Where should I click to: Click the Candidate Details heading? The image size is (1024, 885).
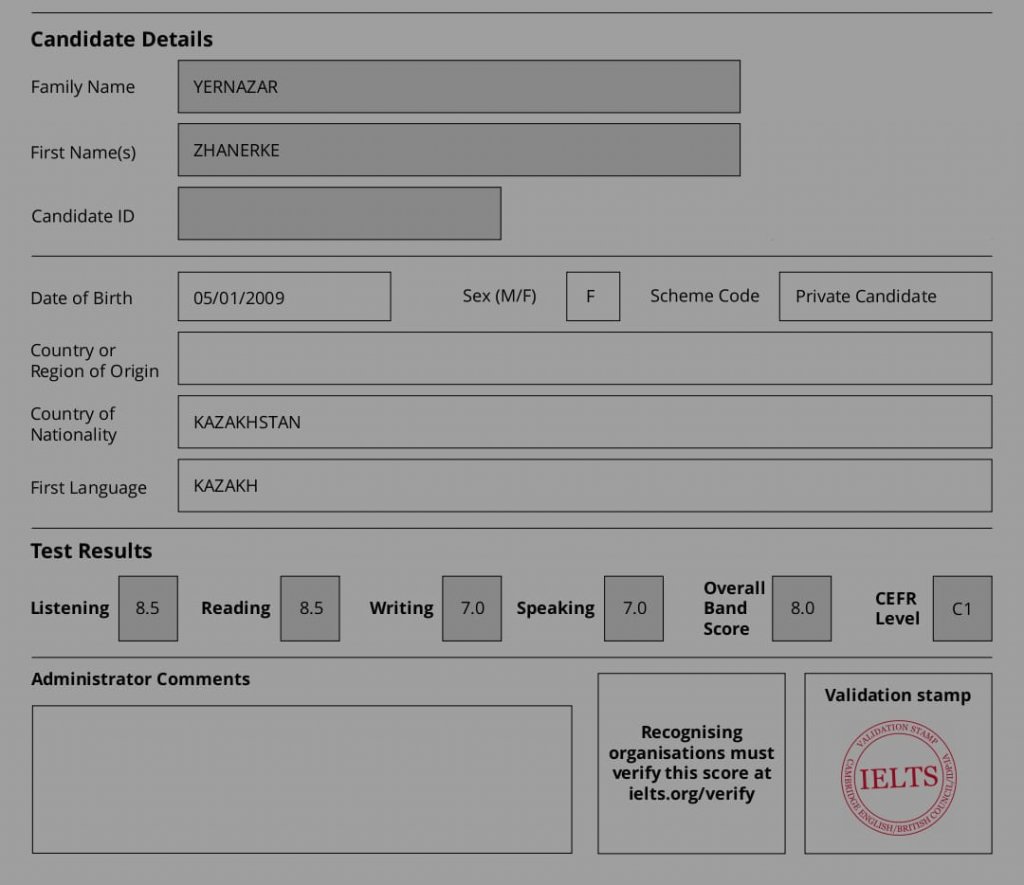click(121, 39)
